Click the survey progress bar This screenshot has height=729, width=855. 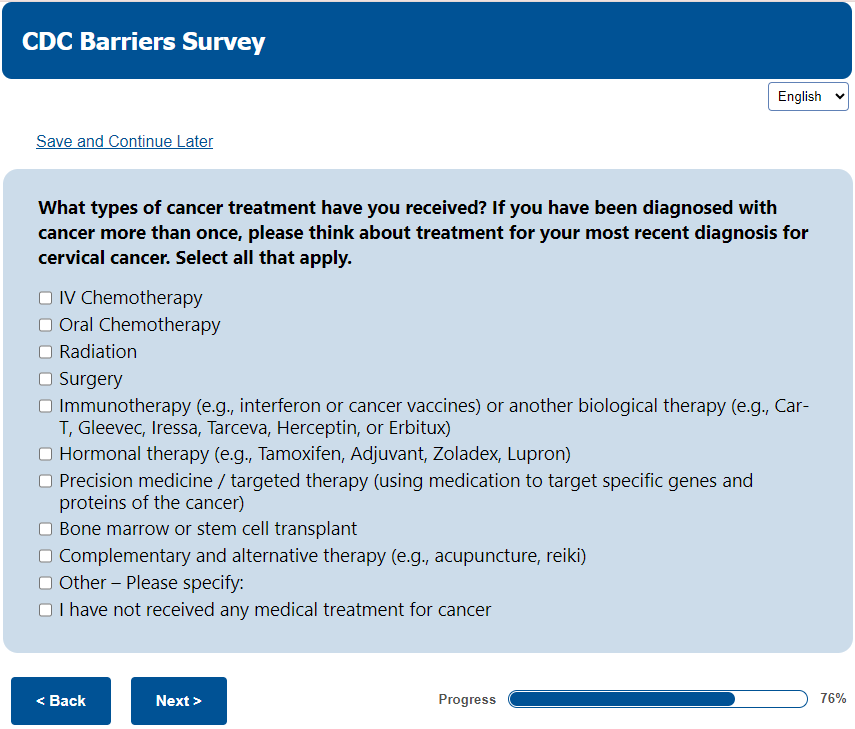[x=657, y=699]
